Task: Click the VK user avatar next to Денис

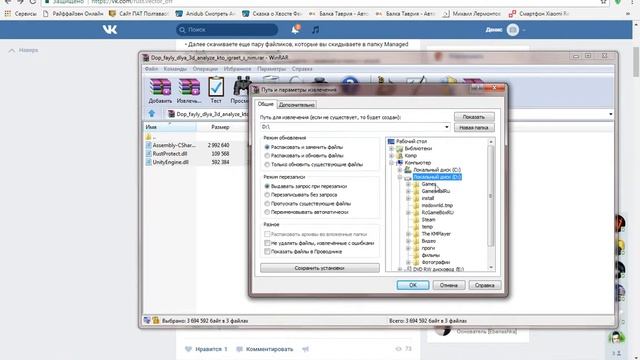Action: (x=513, y=30)
